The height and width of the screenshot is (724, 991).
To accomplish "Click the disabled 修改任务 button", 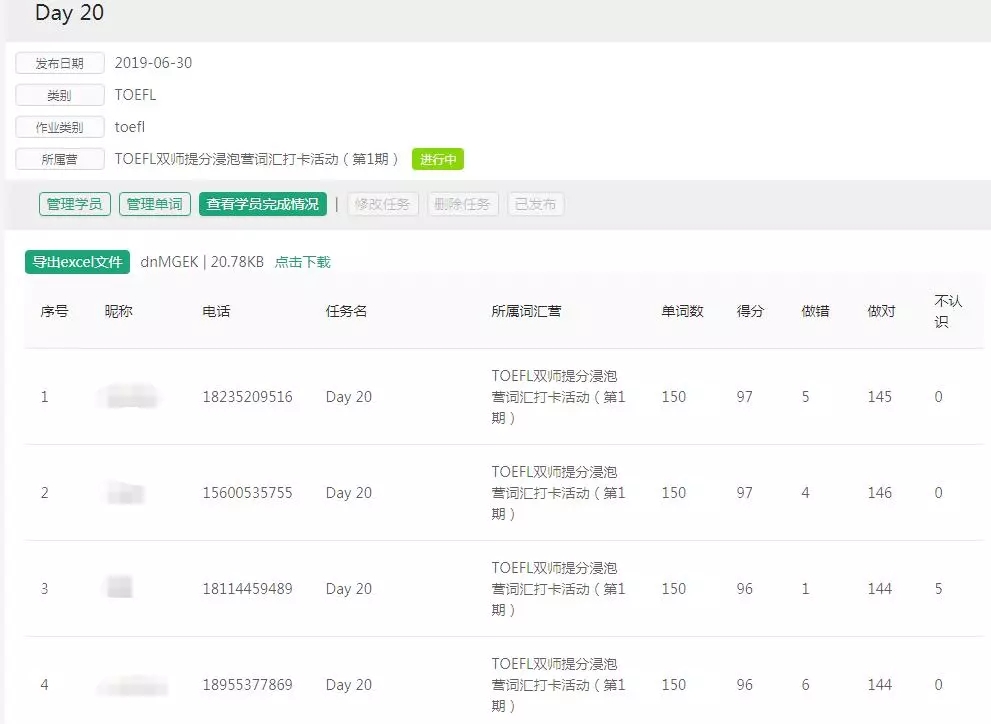I will 382,204.
